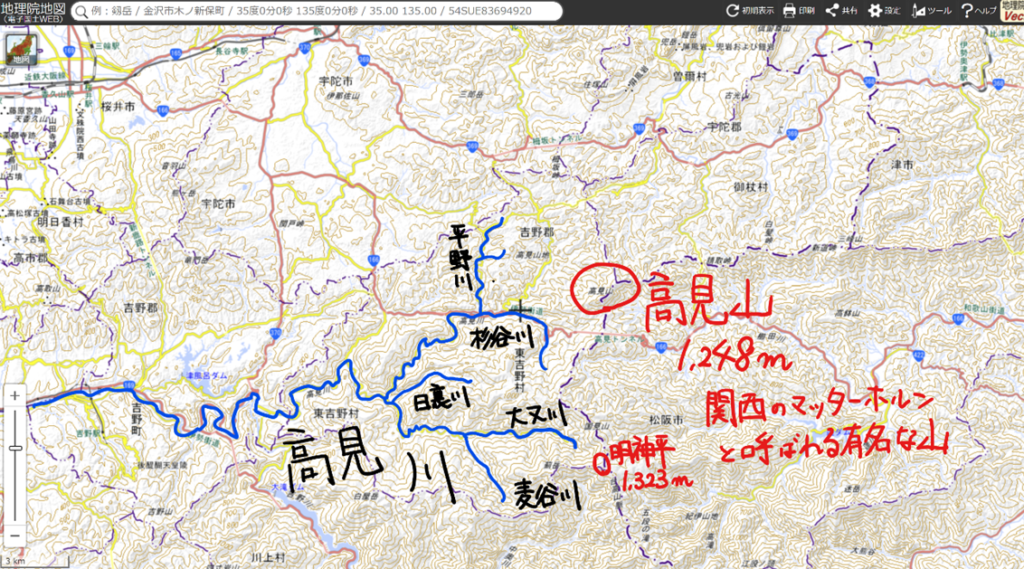1024x569 pixels.
Task: Click the 近鉄大阪線 railway label
Action: point(45,76)
